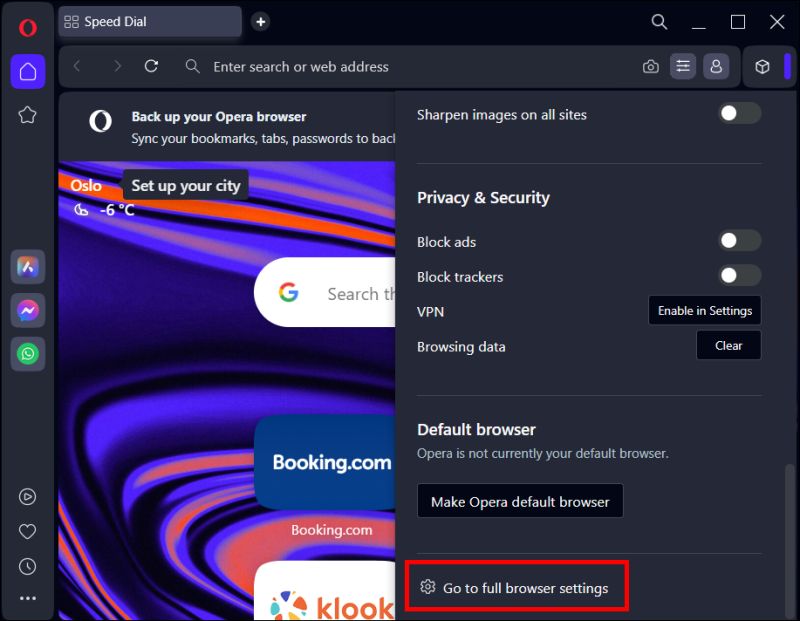Viewport: 800px width, 621px height.
Task: Open the Player from the sidebar
Action: pos(27,497)
